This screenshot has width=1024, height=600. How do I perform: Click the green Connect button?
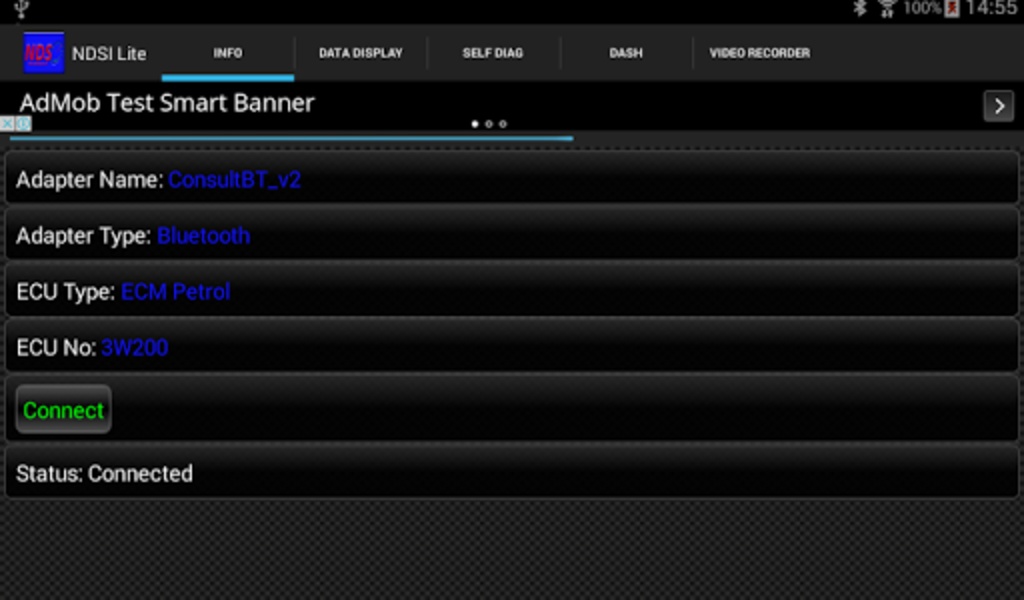pyautogui.click(x=63, y=410)
